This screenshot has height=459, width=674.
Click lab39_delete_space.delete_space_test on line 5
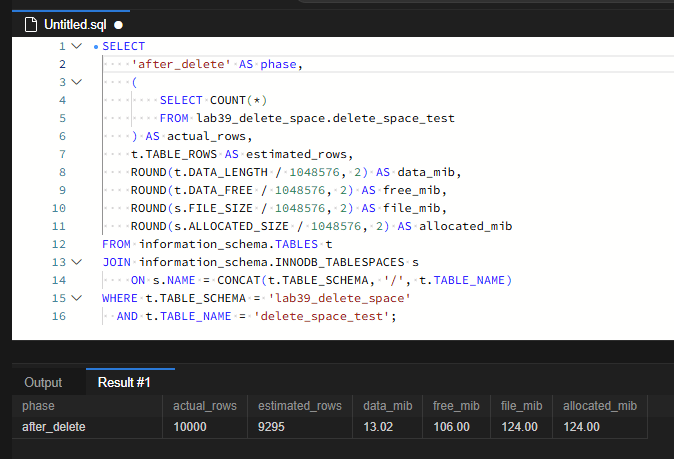pyautogui.click(x=325, y=118)
